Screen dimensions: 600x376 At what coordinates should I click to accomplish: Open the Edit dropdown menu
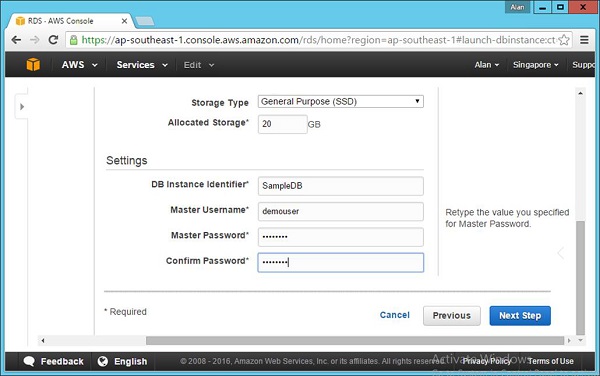tap(199, 65)
